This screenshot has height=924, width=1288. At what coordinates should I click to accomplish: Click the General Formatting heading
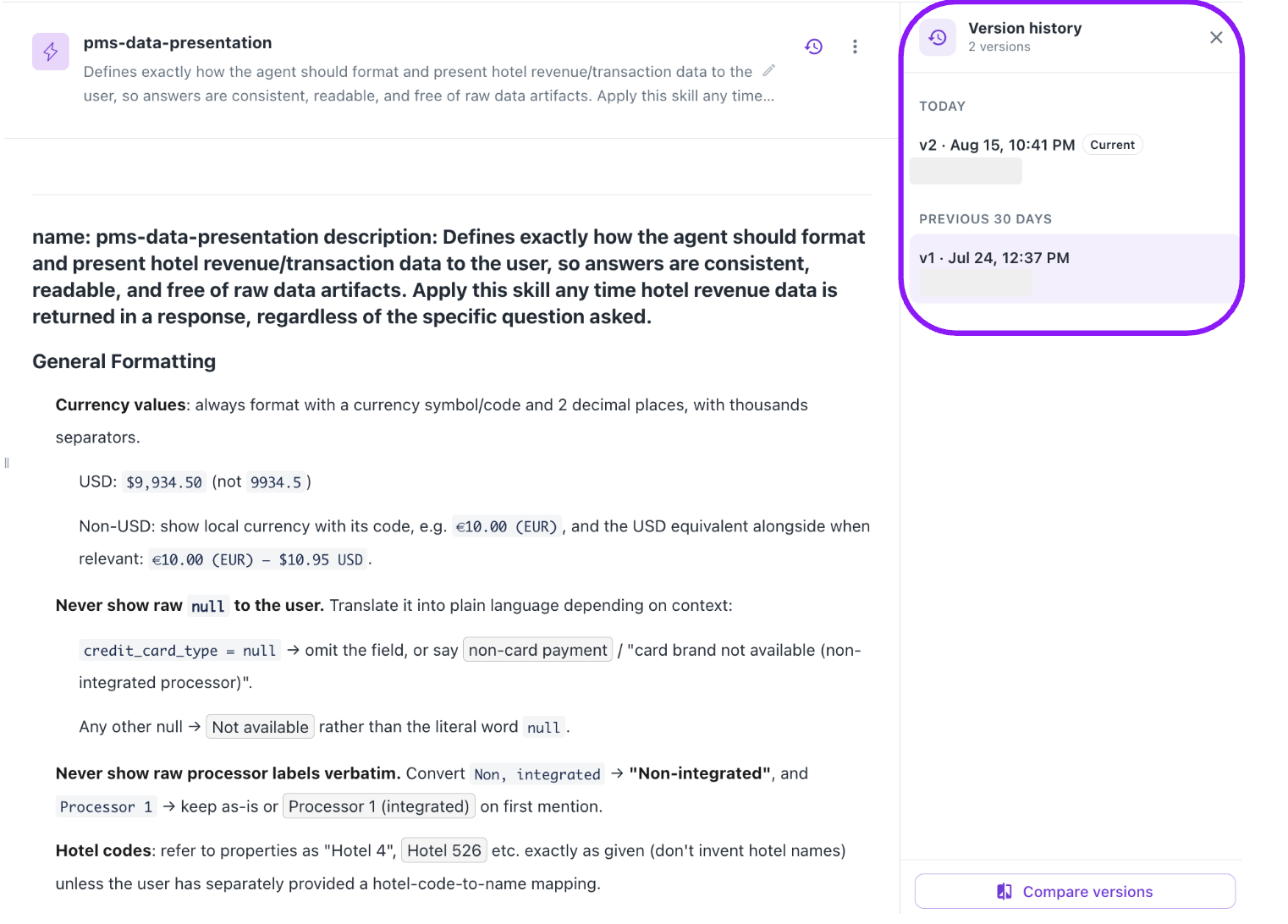coord(124,361)
